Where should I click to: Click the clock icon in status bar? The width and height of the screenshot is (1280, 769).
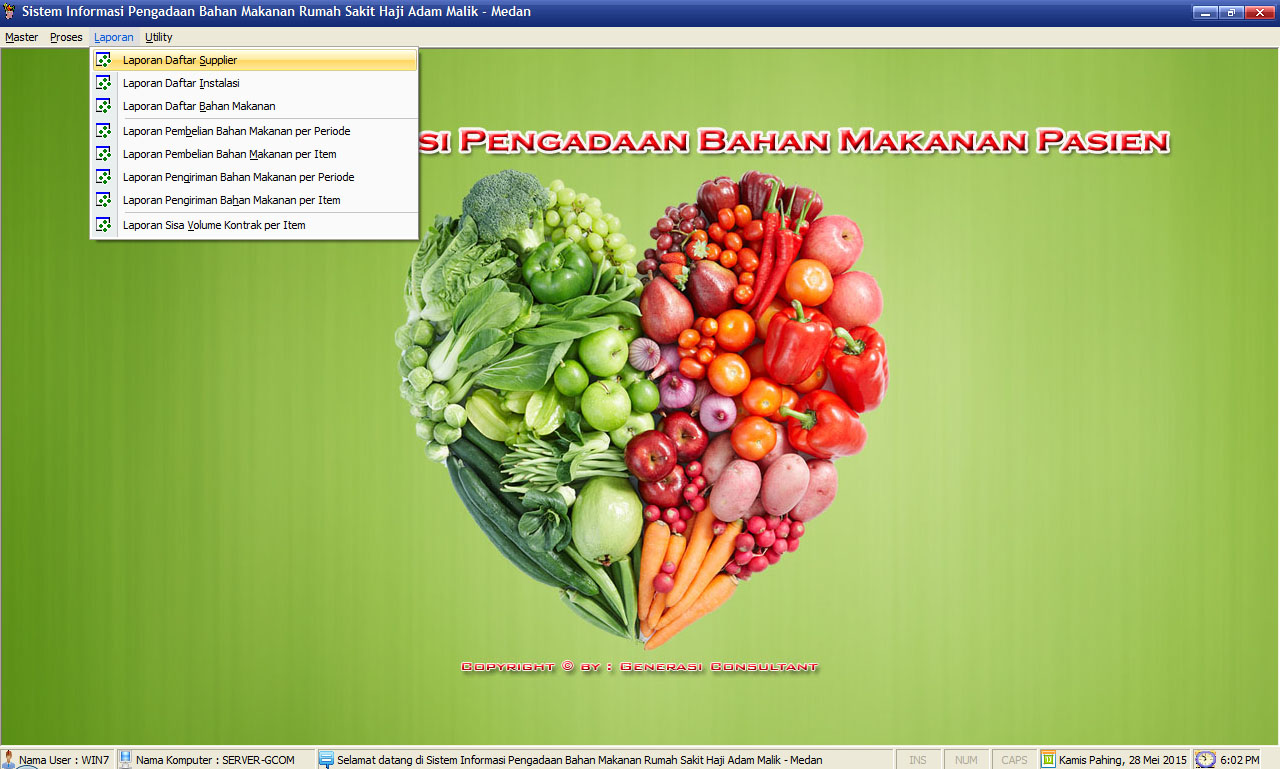pyautogui.click(x=1205, y=759)
